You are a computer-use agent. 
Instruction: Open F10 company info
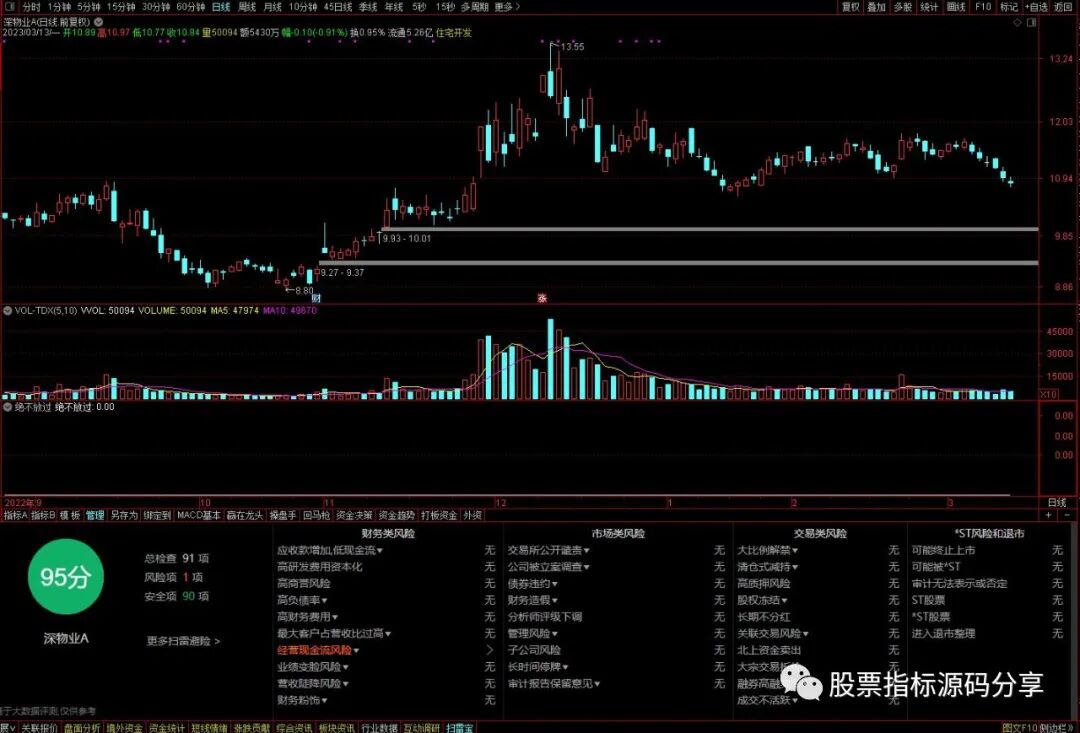pos(983,7)
